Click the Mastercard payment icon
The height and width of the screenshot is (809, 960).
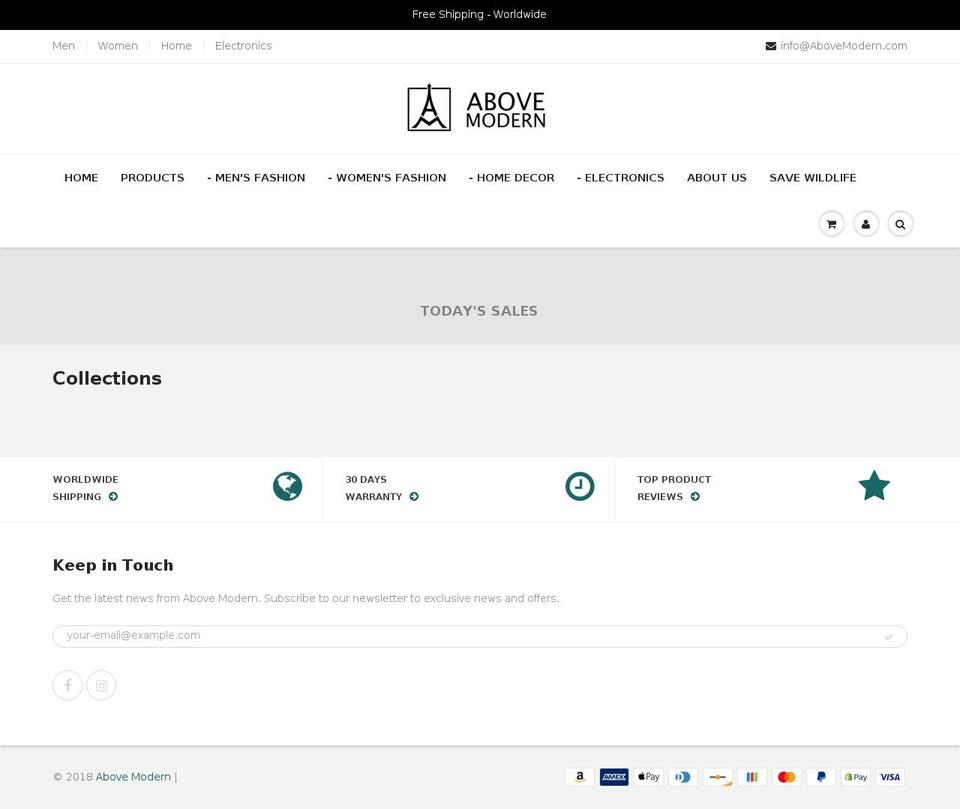click(x=786, y=777)
